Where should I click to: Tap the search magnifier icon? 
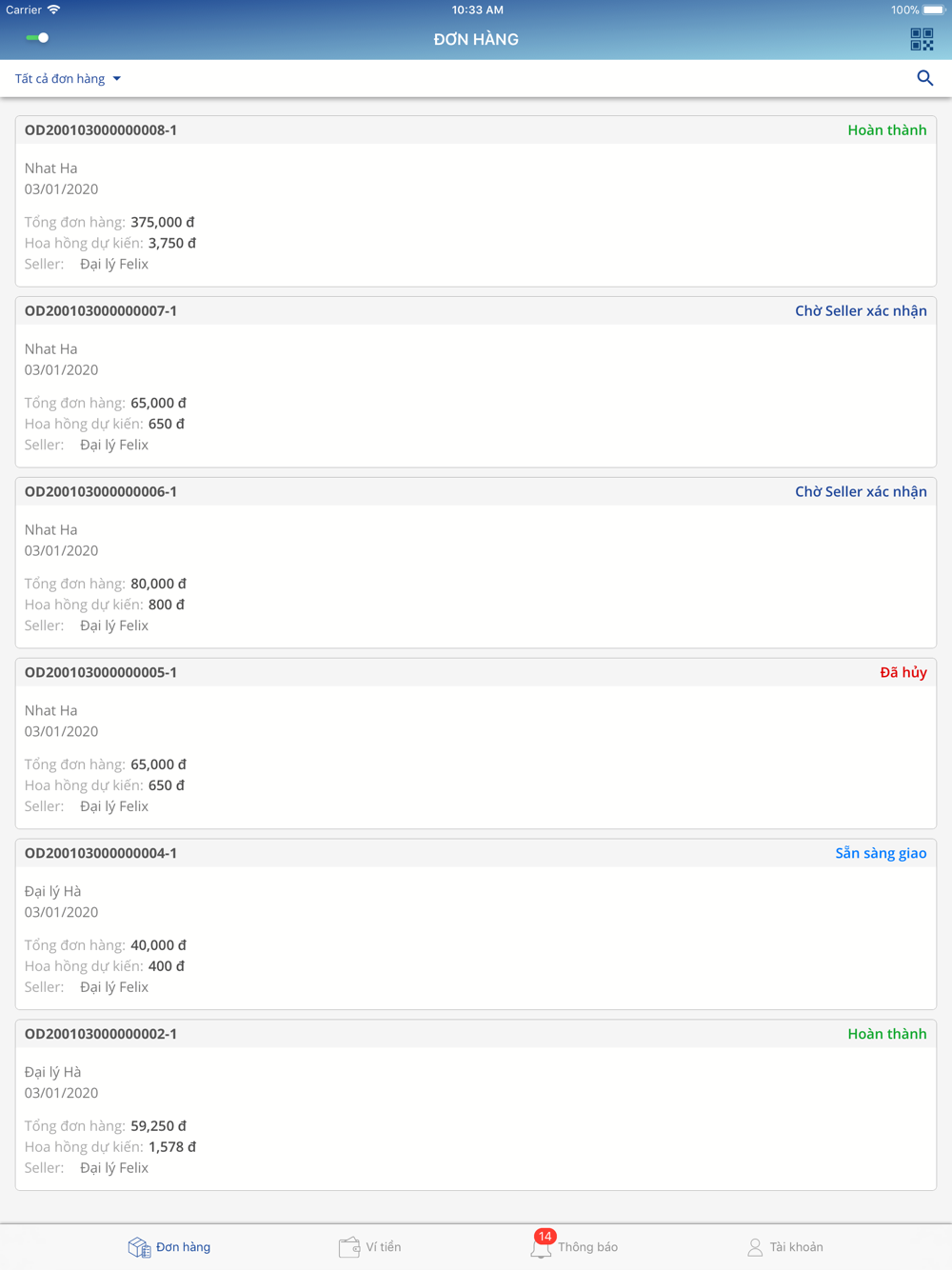click(x=924, y=78)
